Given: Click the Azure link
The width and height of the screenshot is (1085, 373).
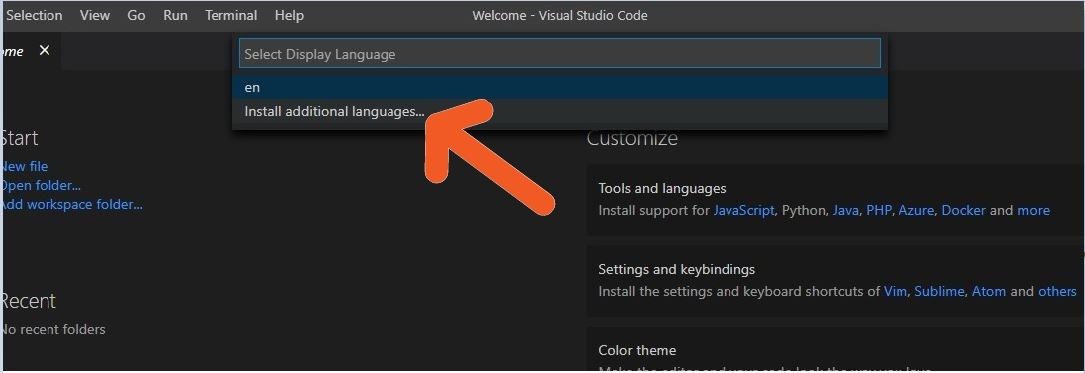Looking at the screenshot, I should coord(916,210).
